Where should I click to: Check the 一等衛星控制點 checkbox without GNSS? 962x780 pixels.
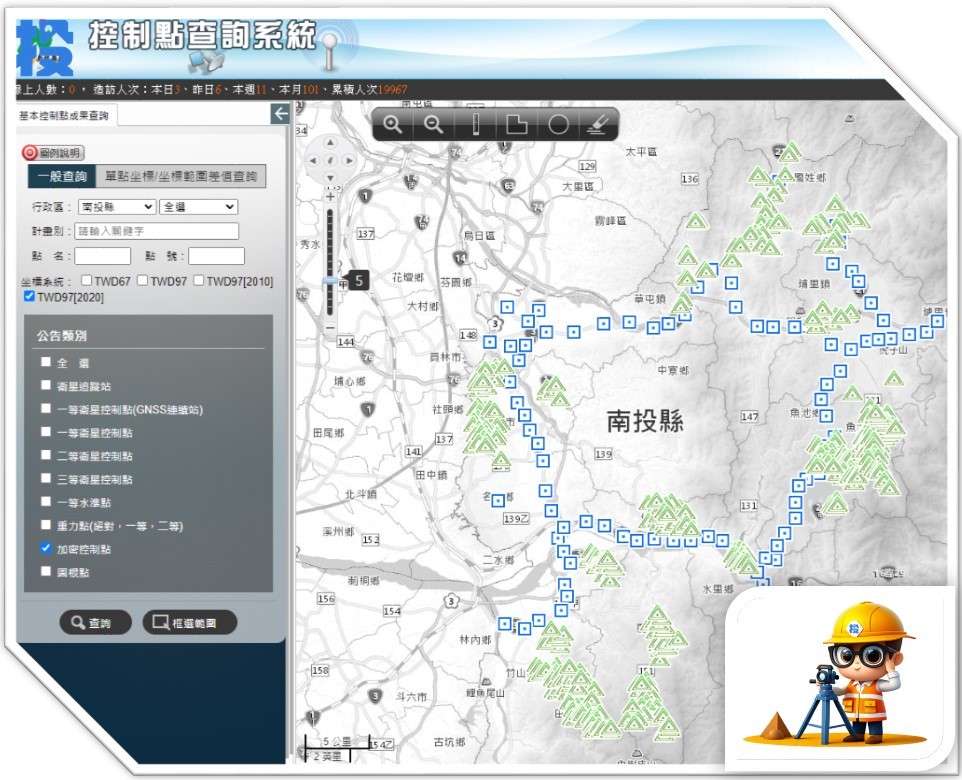[x=45, y=431]
